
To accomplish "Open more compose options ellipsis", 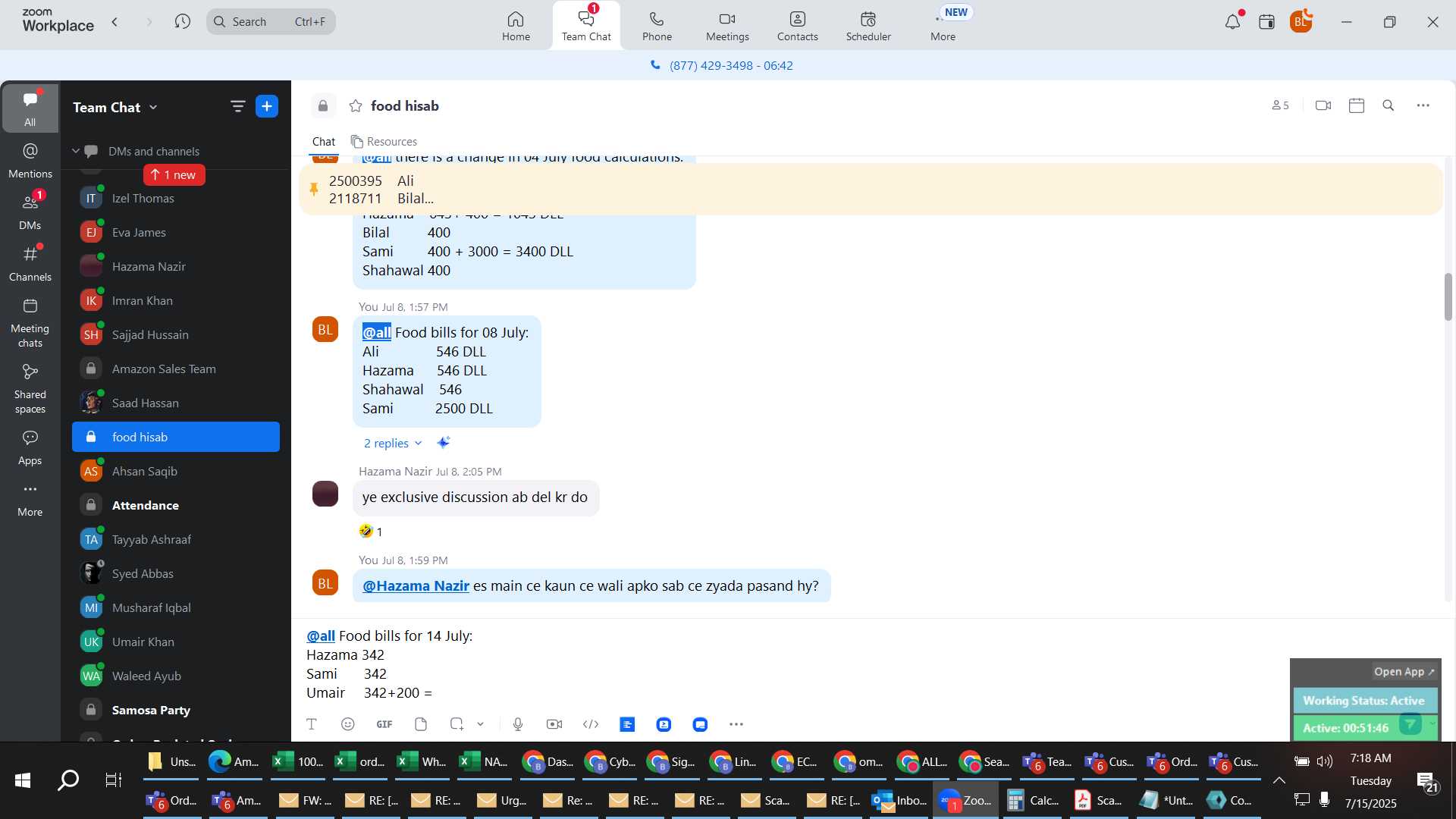I will [x=736, y=724].
